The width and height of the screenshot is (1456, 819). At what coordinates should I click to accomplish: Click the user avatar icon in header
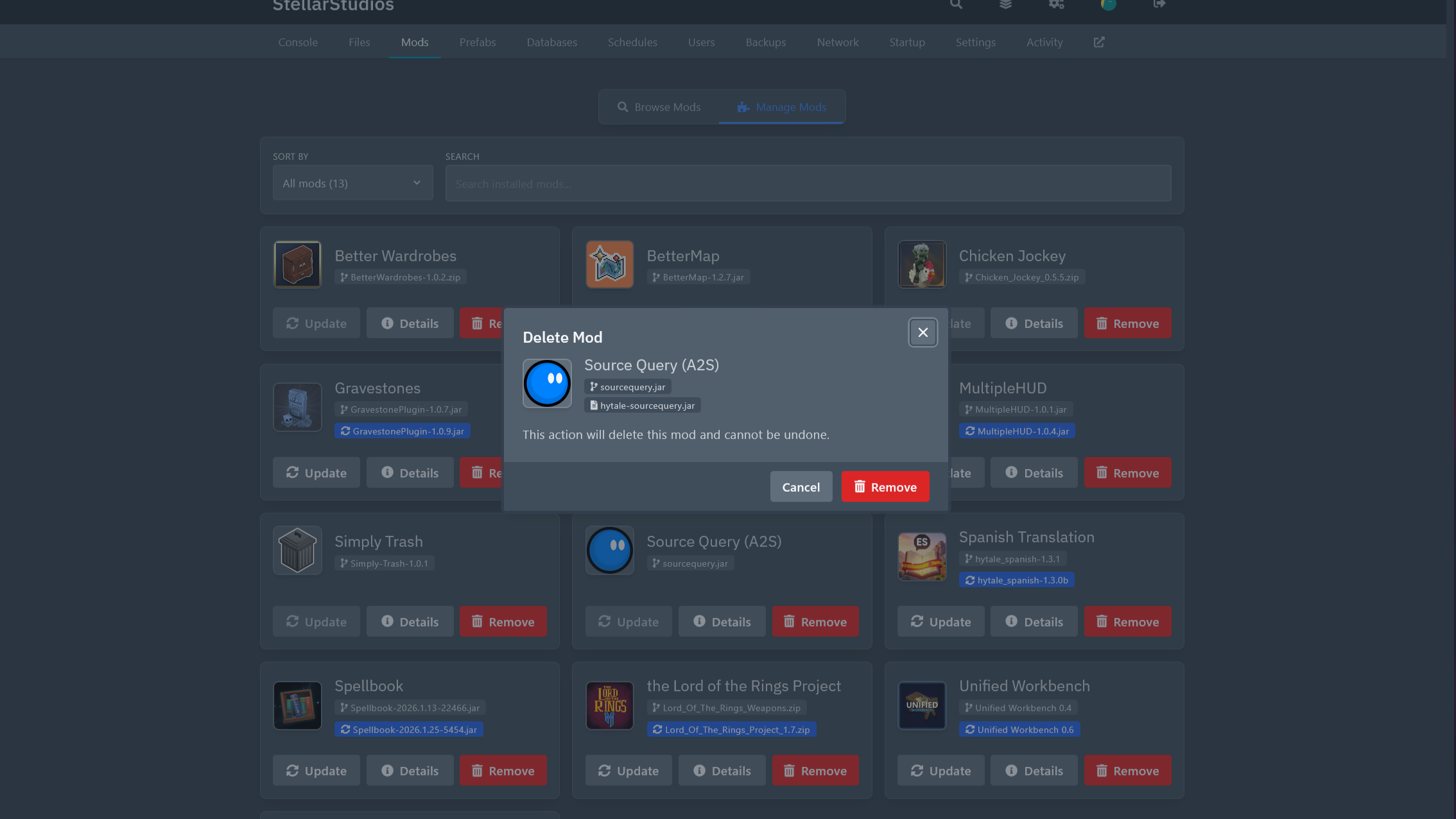coord(1108,5)
